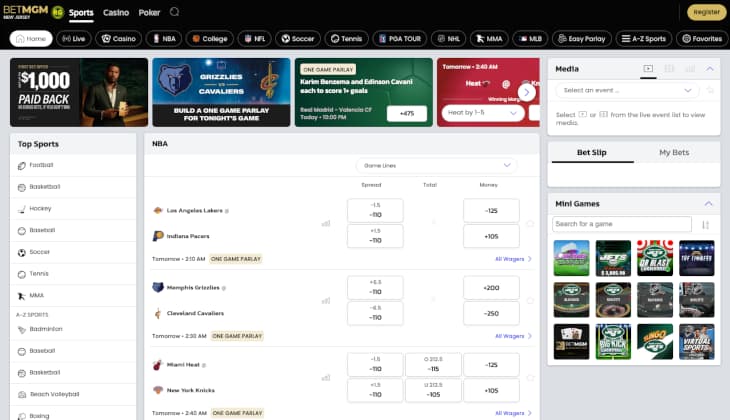Viewport: 730px width, 420px height.
Task: Launch the QB Blast mini game
Action: pos(655,258)
